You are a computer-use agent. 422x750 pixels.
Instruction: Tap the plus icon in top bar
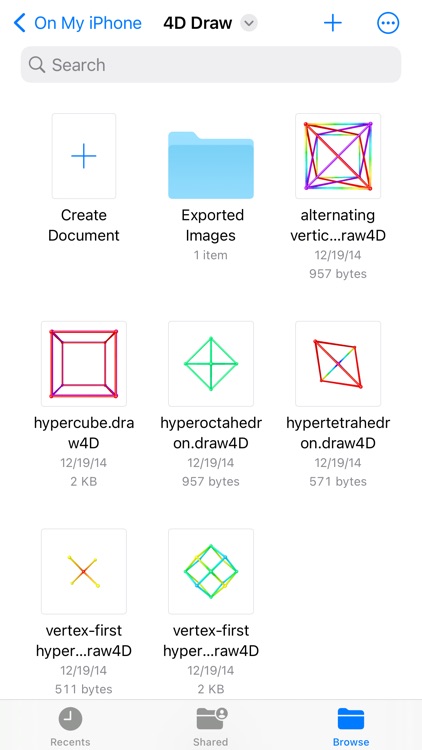(x=333, y=22)
